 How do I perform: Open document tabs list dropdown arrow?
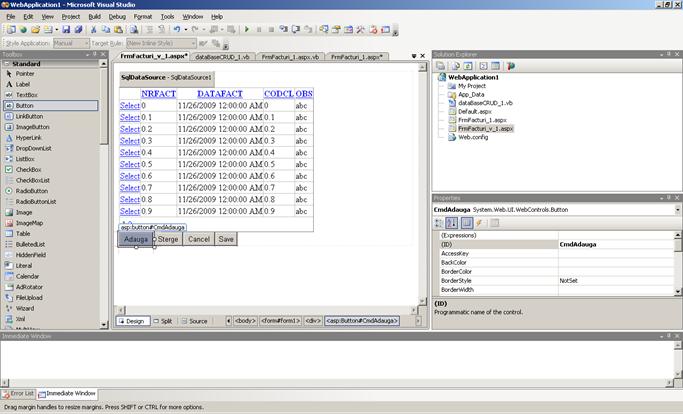point(414,56)
